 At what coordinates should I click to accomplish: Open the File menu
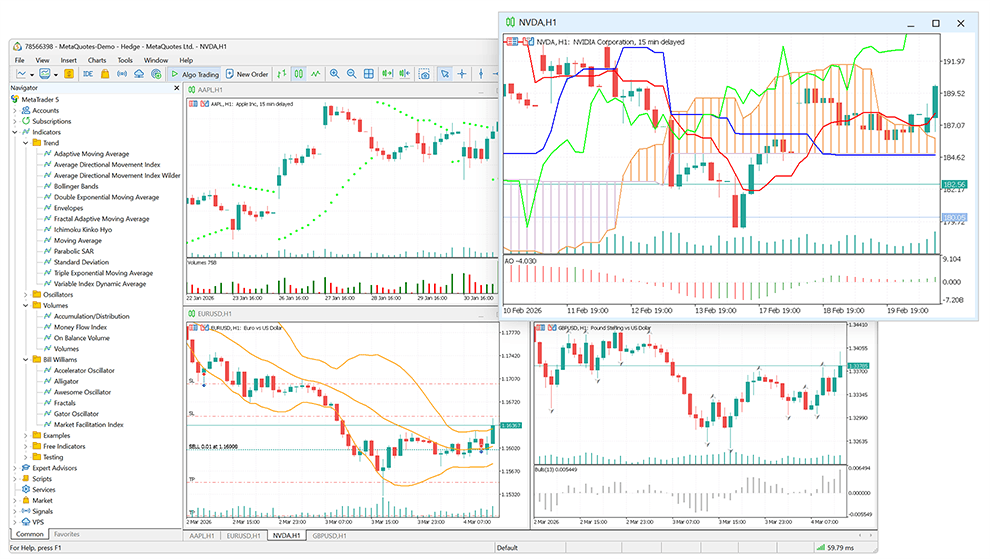pyautogui.click(x=20, y=60)
